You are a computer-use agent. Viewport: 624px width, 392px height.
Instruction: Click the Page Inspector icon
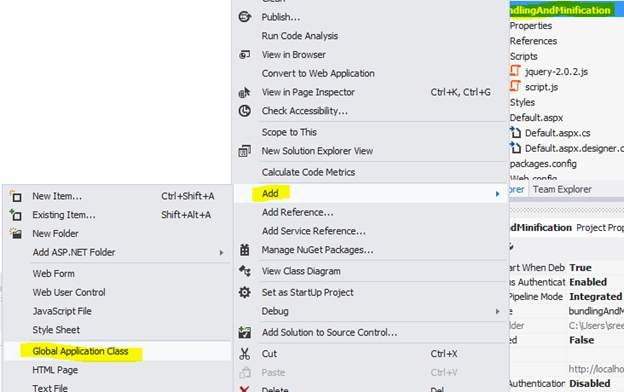tap(244, 92)
